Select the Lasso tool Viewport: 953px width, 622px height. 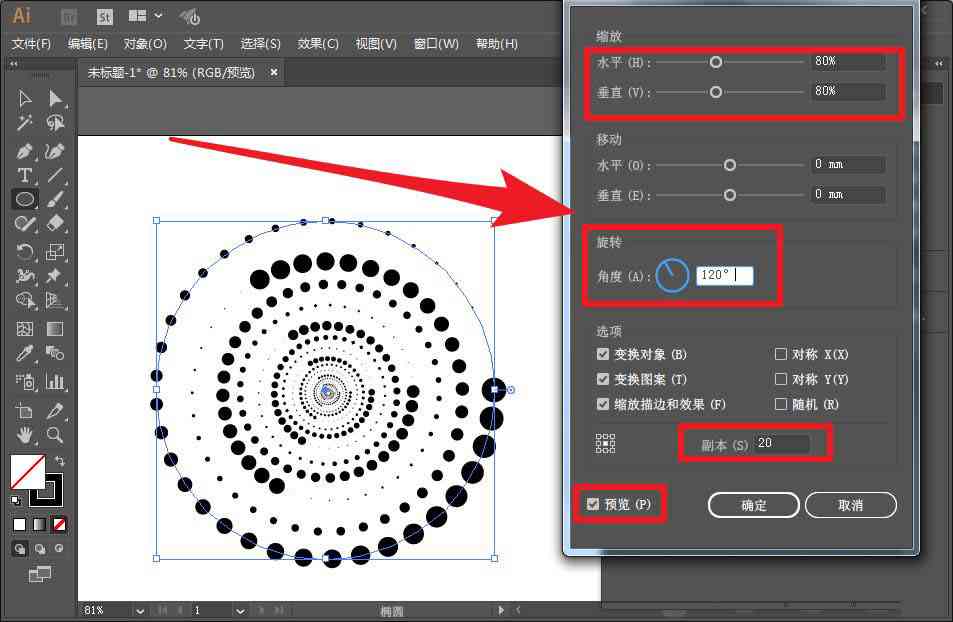[55, 123]
